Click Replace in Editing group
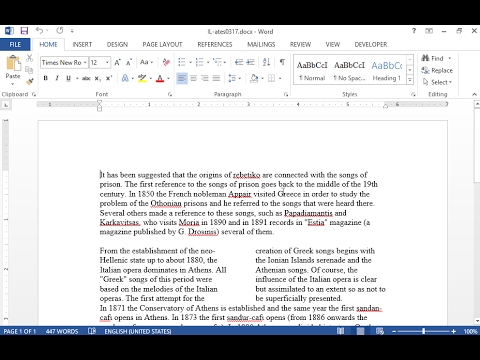 pos(437,70)
